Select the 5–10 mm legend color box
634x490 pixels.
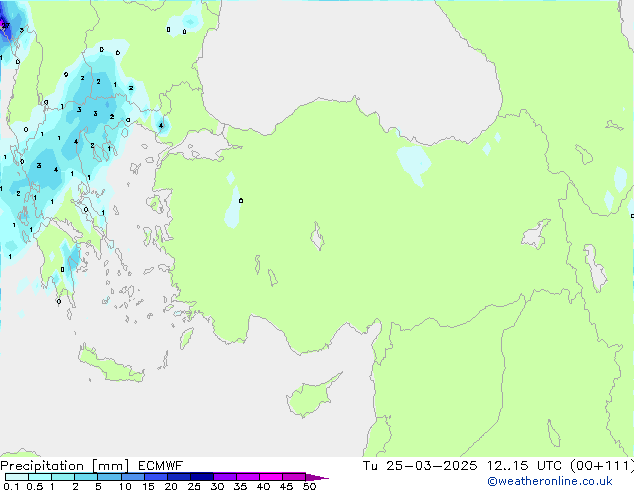pos(109,477)
